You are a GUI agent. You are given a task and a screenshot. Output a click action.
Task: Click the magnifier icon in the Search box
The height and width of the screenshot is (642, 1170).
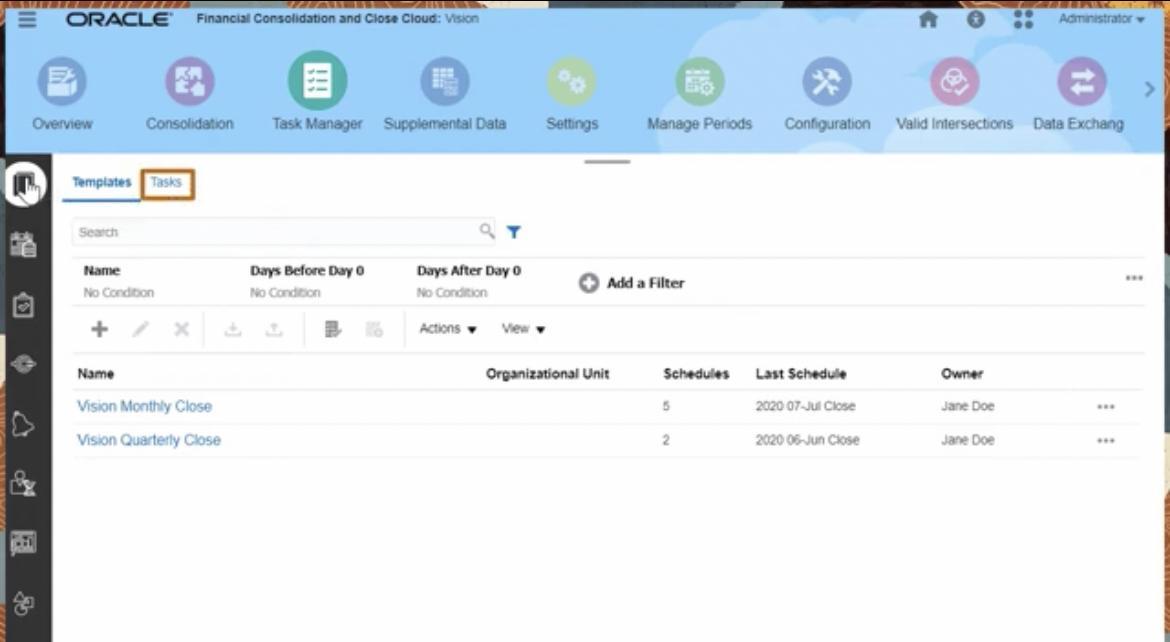487,231
